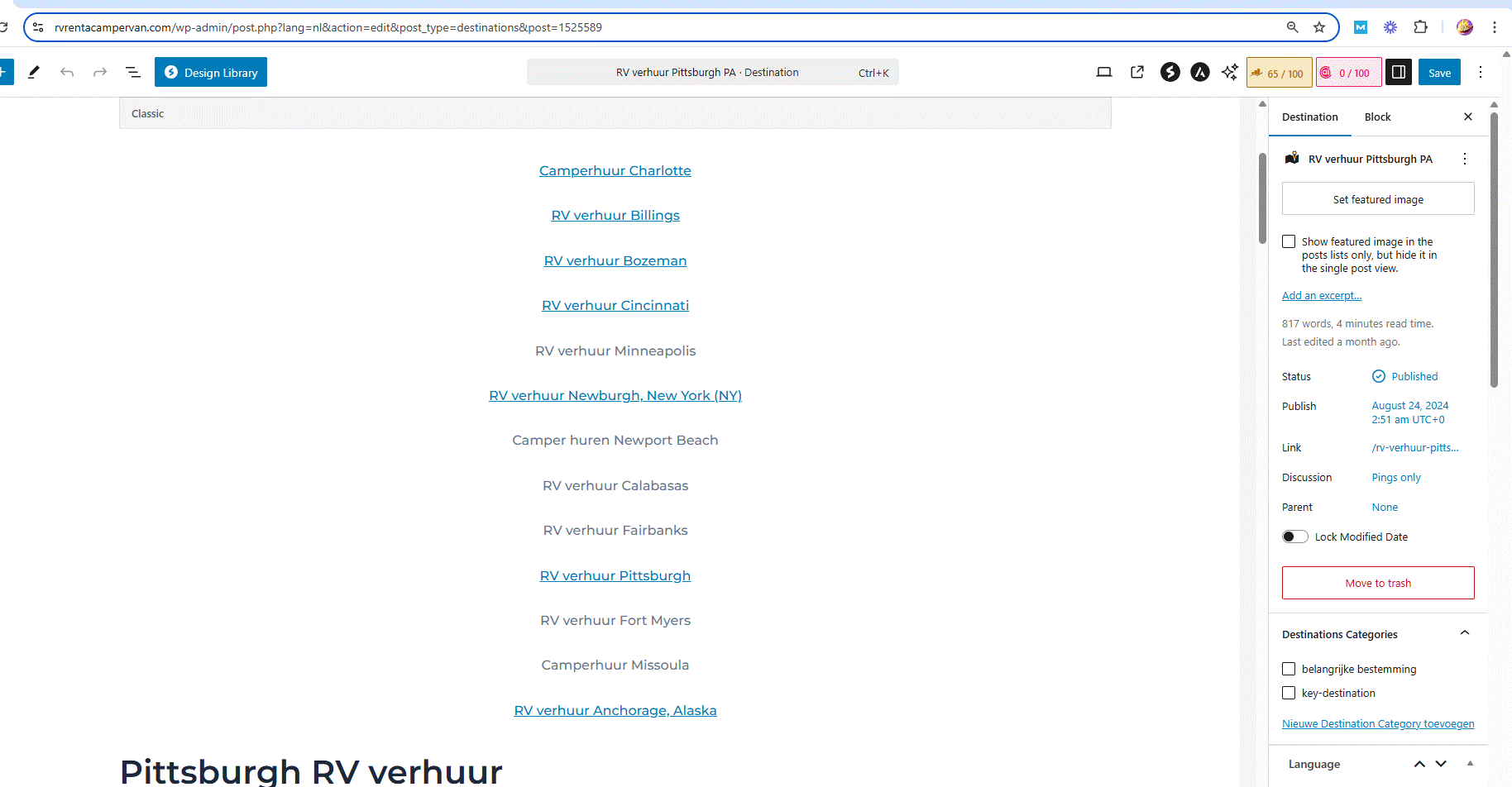Open browser extensions puzzle icon
This screenshot has width=1512, height=787.
click(1420, 27)
